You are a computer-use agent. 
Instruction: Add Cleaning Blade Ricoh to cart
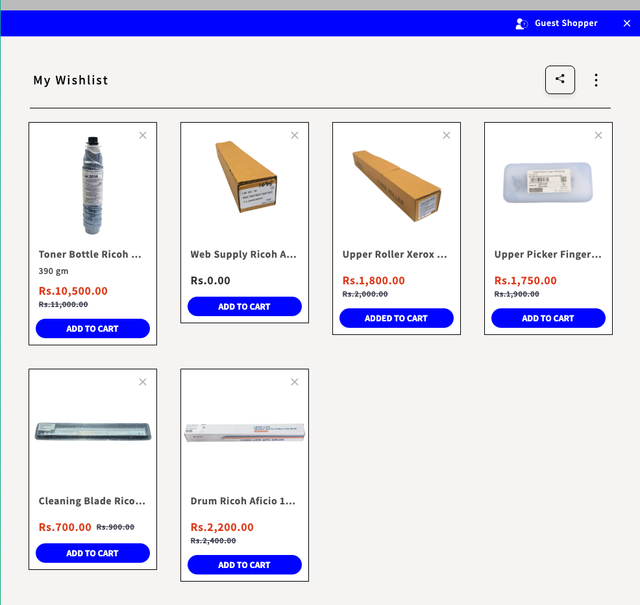(93, 553)
